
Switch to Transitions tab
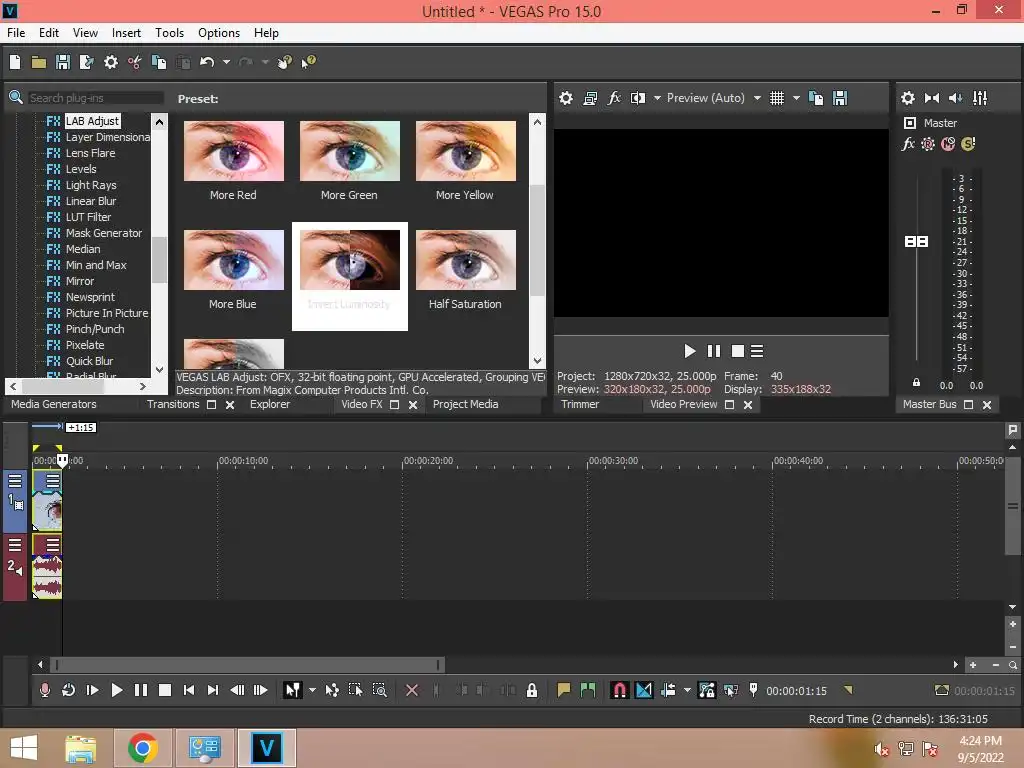click(173, 404)
